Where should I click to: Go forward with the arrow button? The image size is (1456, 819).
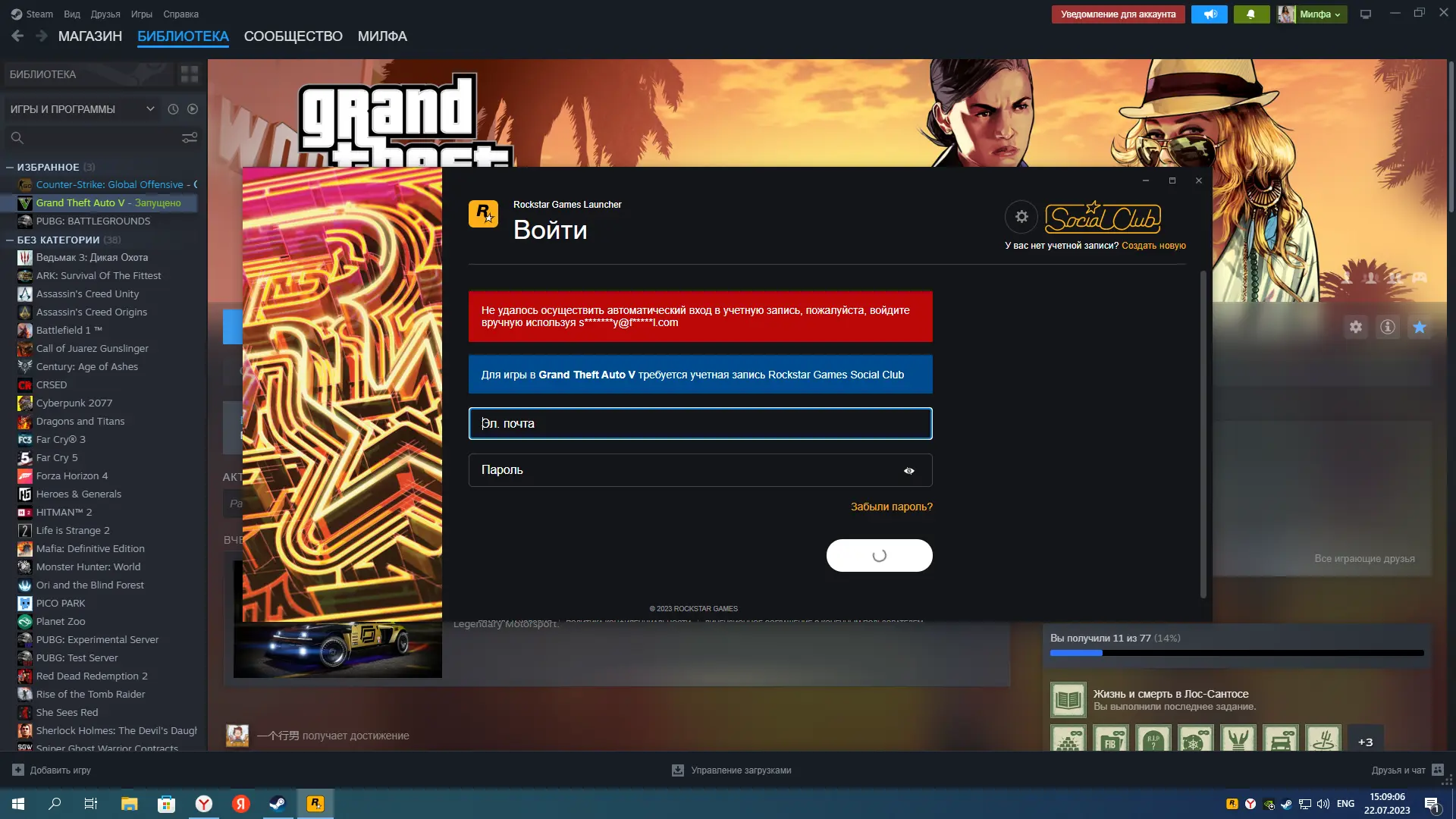[41, 36]
